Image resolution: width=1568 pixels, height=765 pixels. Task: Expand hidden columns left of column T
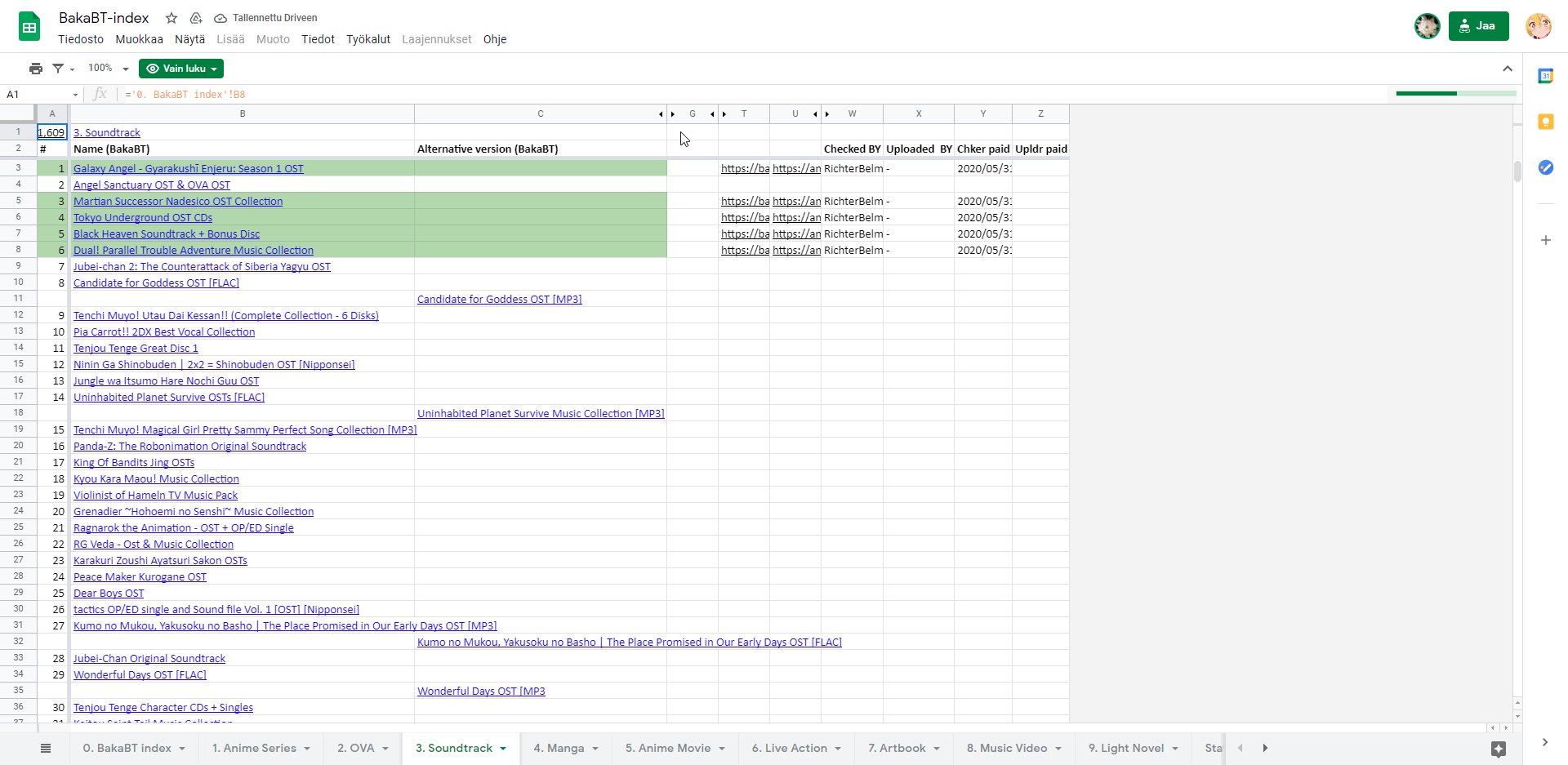(724, 114)
